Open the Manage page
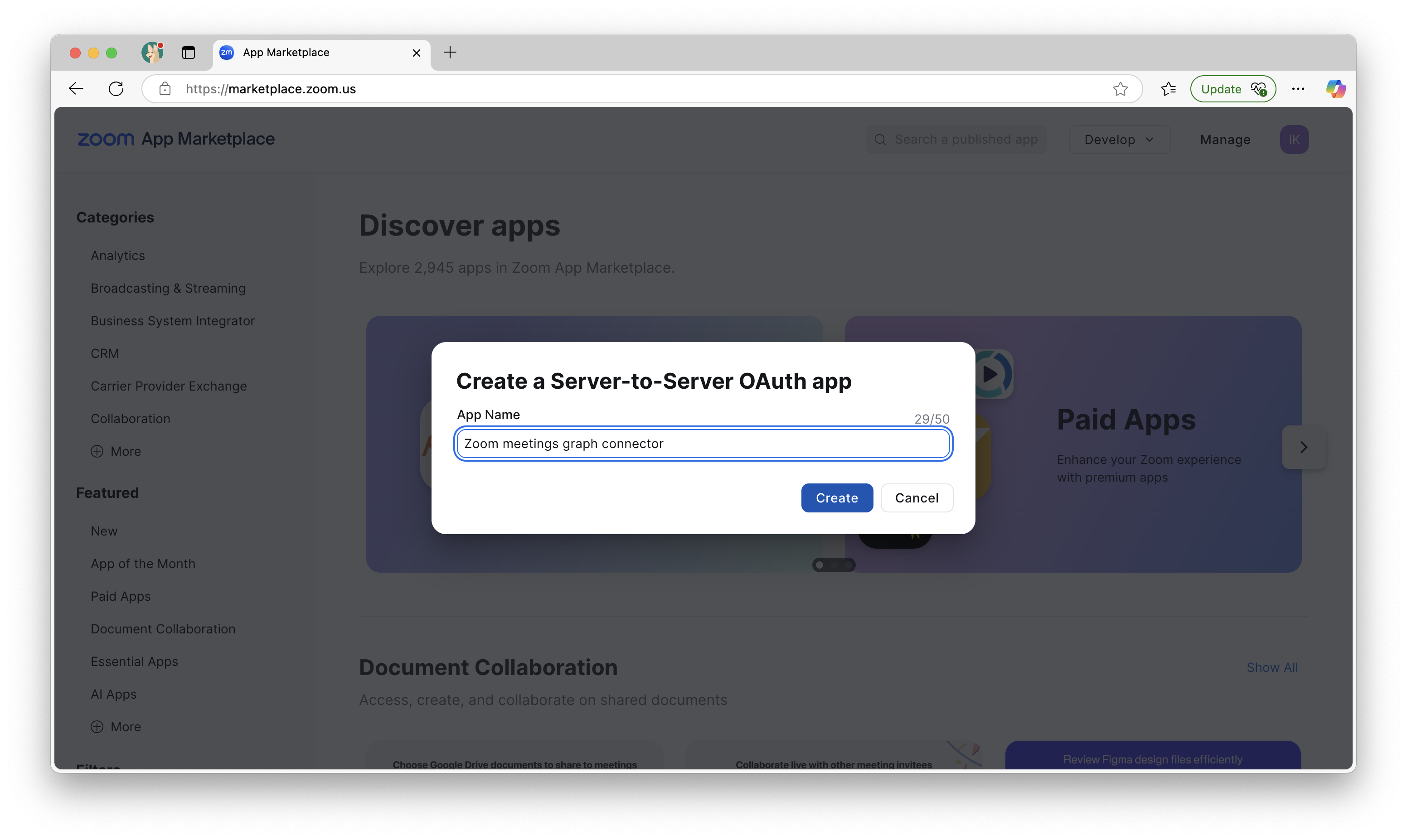This screenshot has height=840, width=1407. [1225, 139]
